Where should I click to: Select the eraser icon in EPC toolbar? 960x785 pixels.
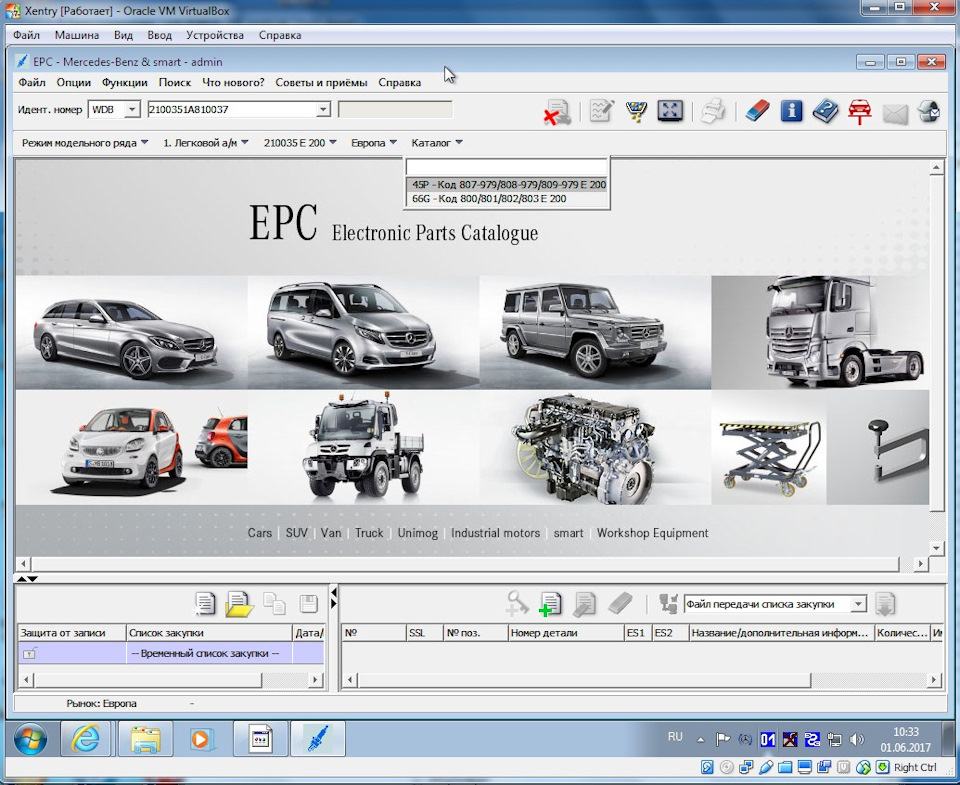(757, 111)
